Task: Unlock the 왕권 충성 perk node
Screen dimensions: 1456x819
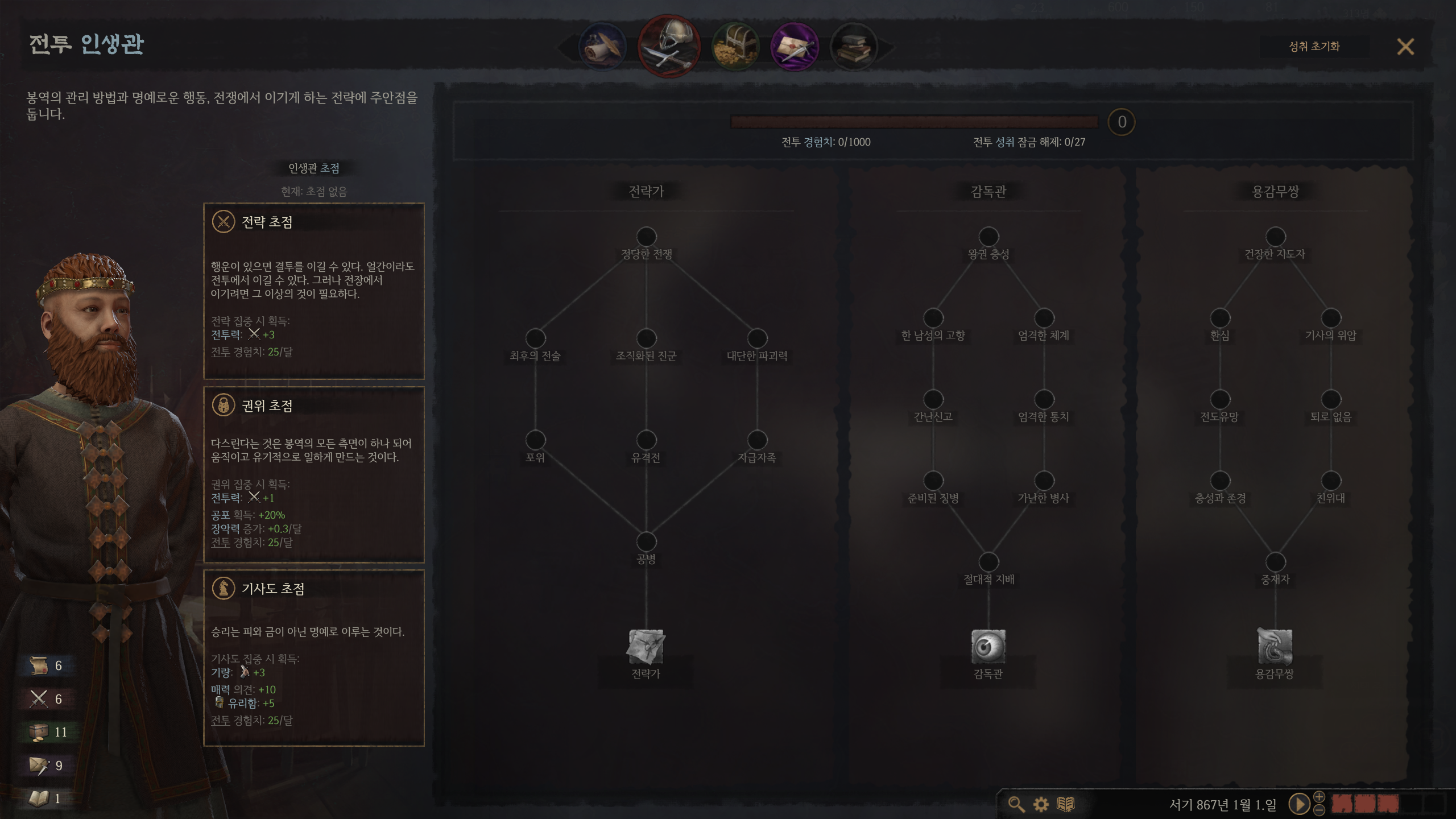Action: [988, 237]
